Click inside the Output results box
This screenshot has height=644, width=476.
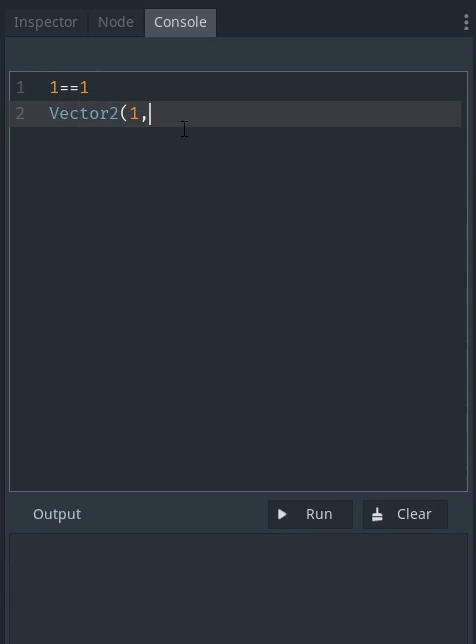click(x=238, y=589)
